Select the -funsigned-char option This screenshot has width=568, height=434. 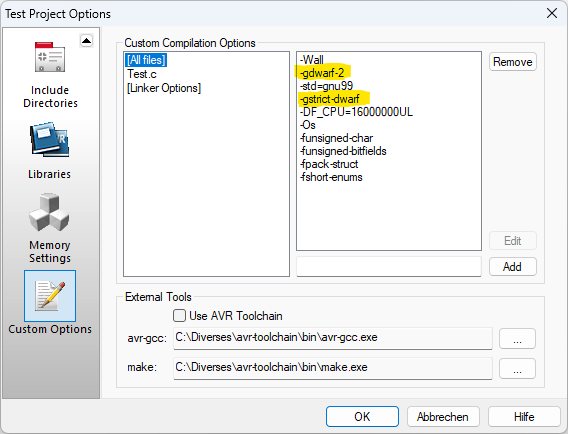(336, 138)
